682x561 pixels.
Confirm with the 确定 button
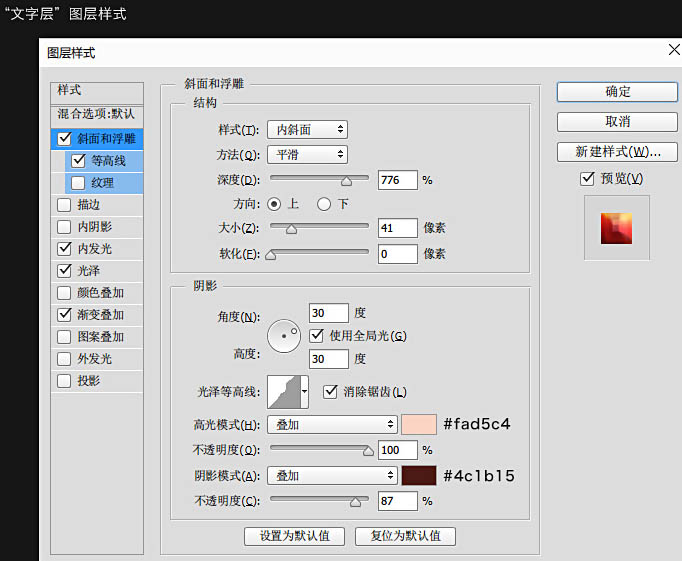click(x=617, y=92)
